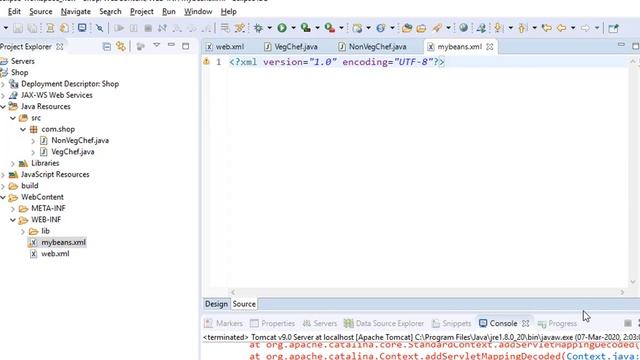640x360 pixels.
Task: Click the Next Annotation icon
Action: click(x=498, y=28)
